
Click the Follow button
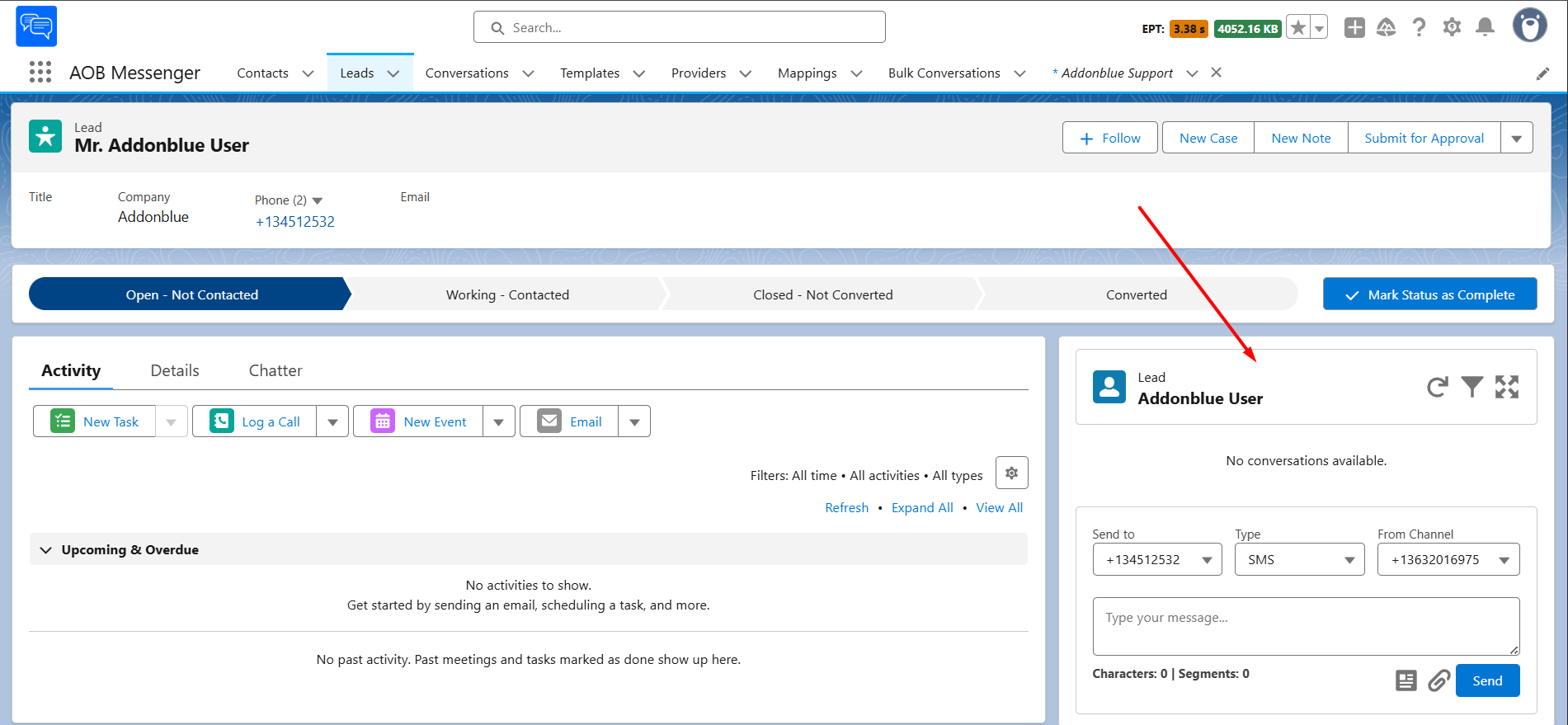click(1110, 138)
